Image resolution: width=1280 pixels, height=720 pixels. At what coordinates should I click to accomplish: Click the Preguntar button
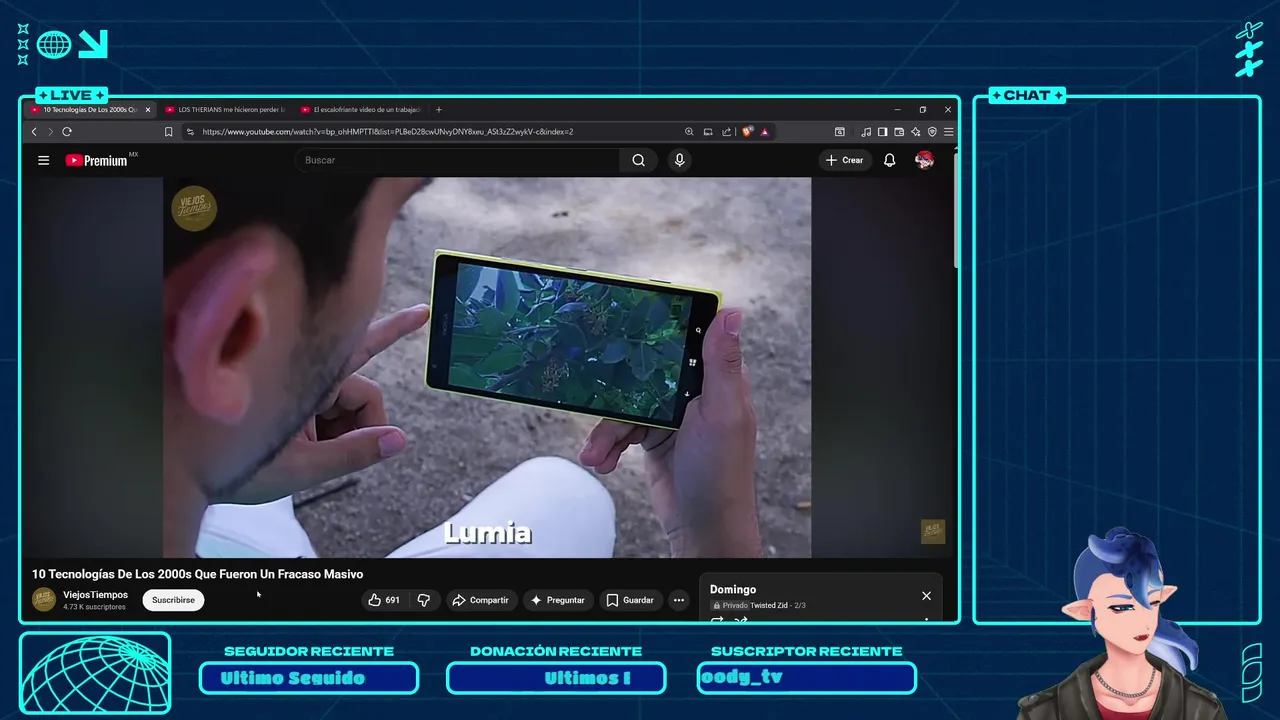point(557,600)
